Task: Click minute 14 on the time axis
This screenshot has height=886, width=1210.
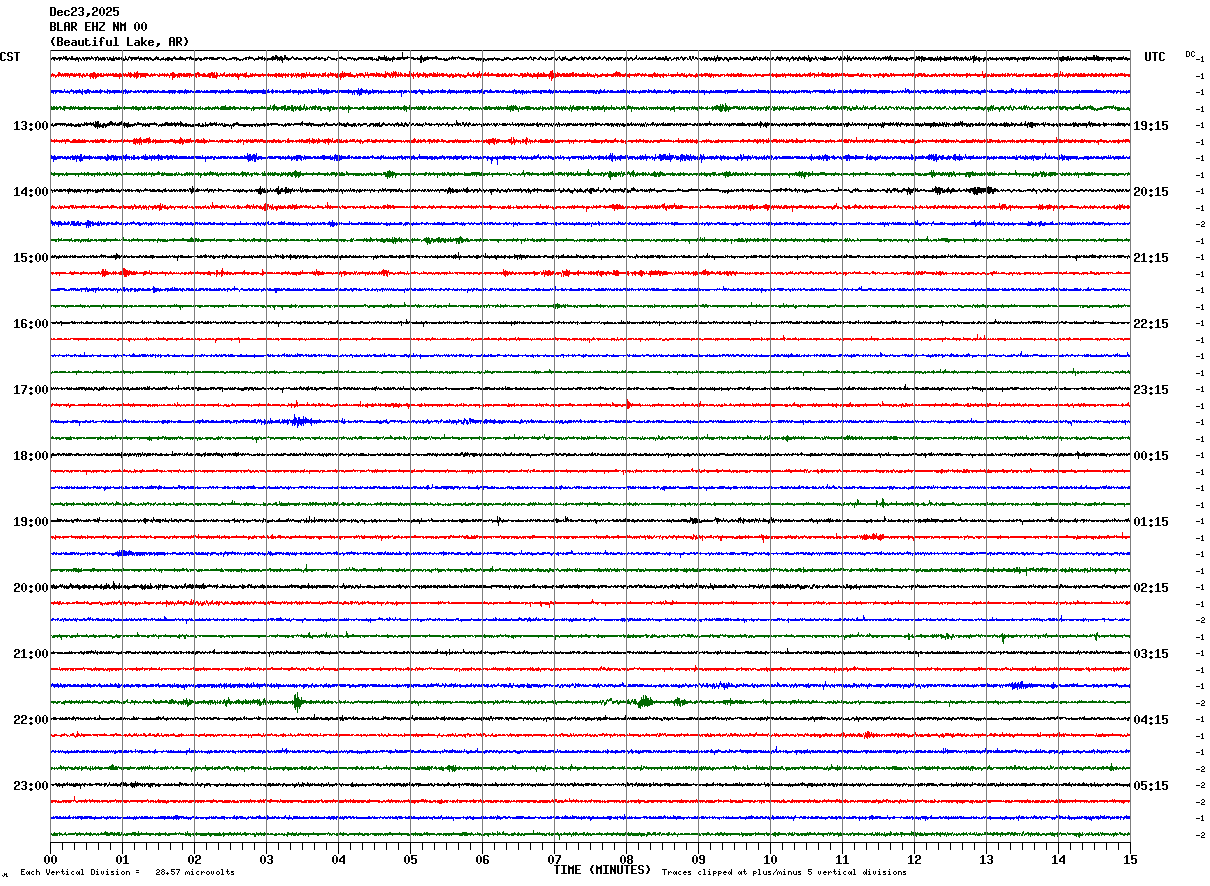Action: pyautogui.click(x=1058, y=859)
